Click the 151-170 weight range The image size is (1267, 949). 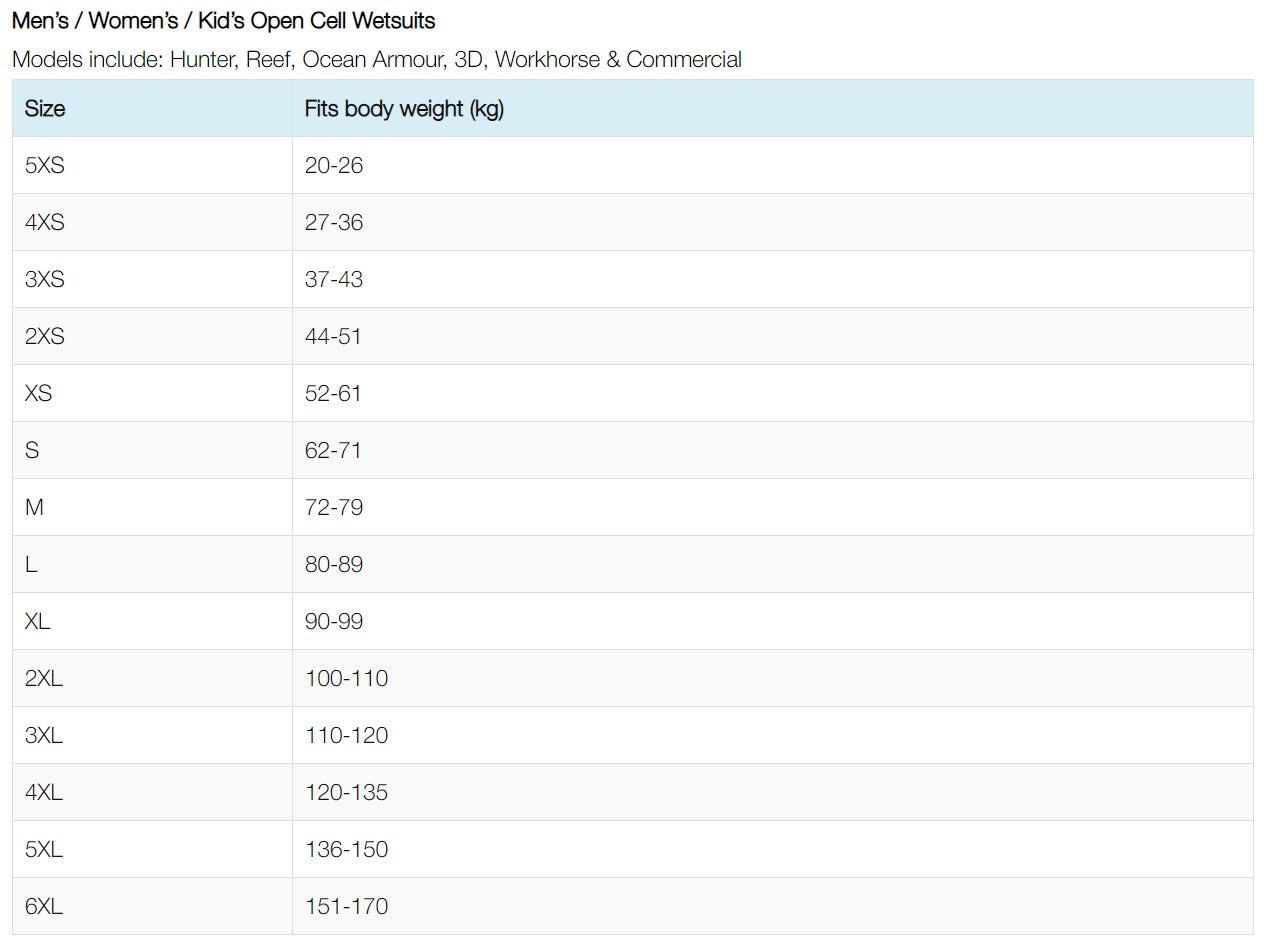[x=347, y=907]
